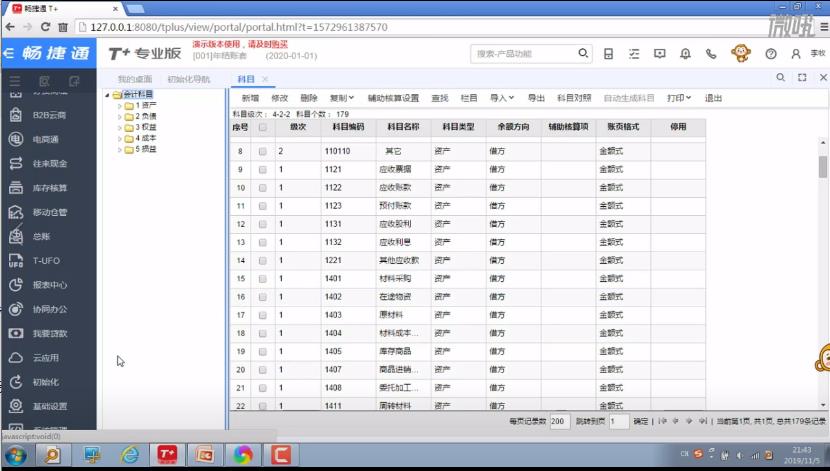Screen dimensions: 830x471
Task: Click the 每页记录数 input field
Action: coord(560,421)
